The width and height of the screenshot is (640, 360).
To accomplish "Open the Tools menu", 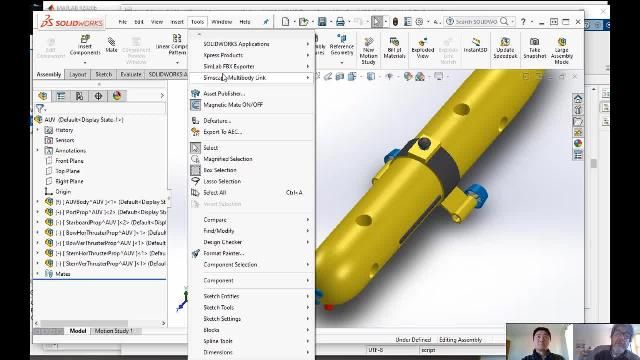I will point(198,22).
